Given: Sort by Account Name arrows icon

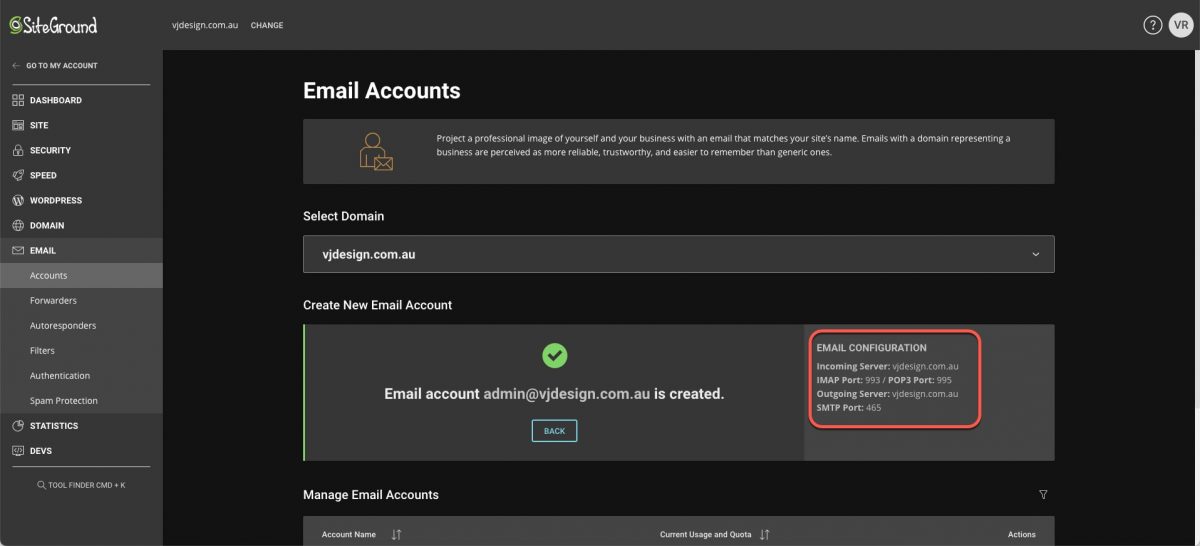Looking at the screenshot, I should [x=396, y=535].
